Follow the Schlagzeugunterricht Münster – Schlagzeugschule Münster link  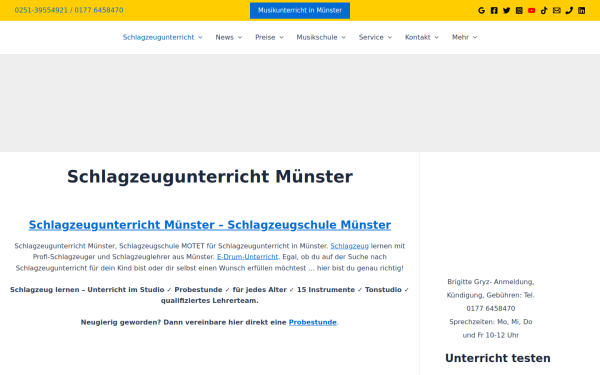click(x=210, y=225)
